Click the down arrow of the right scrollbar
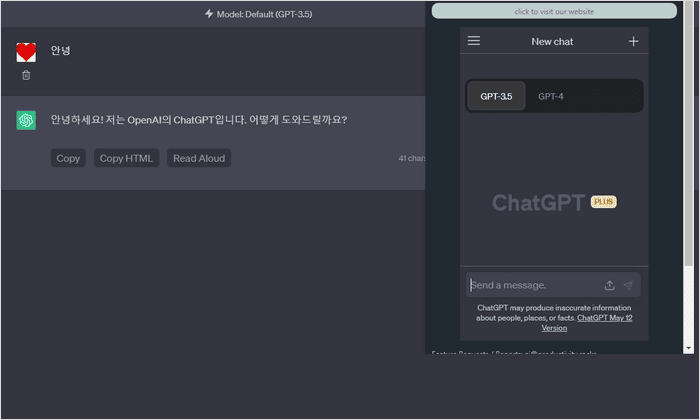The width and height of the screenshot is (700, 420). (688, 348)
